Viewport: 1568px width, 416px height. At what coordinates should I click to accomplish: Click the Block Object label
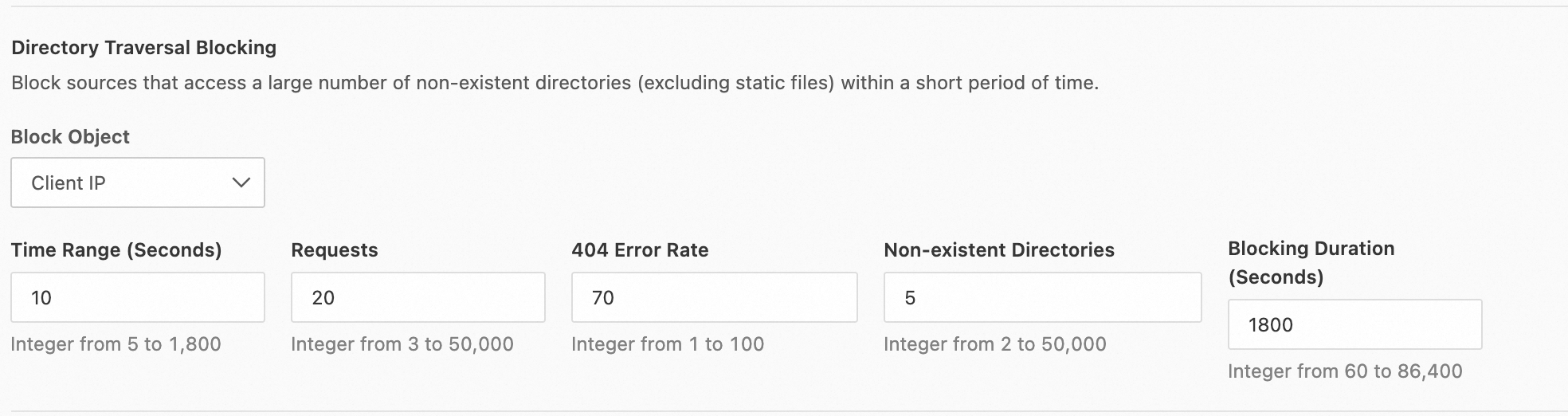pyautogui.click(x=70, y=137)
